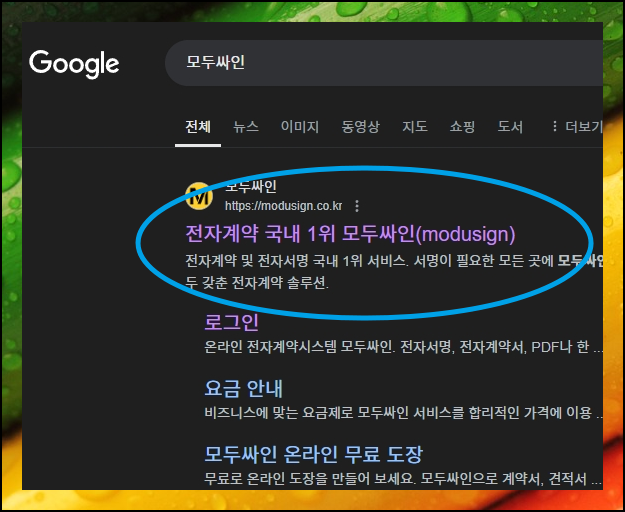The height and width of the screenshot is (512, 625).
Task: Click the snippet text starting 전자계약 및 전자서명
Action: (394, 272)
